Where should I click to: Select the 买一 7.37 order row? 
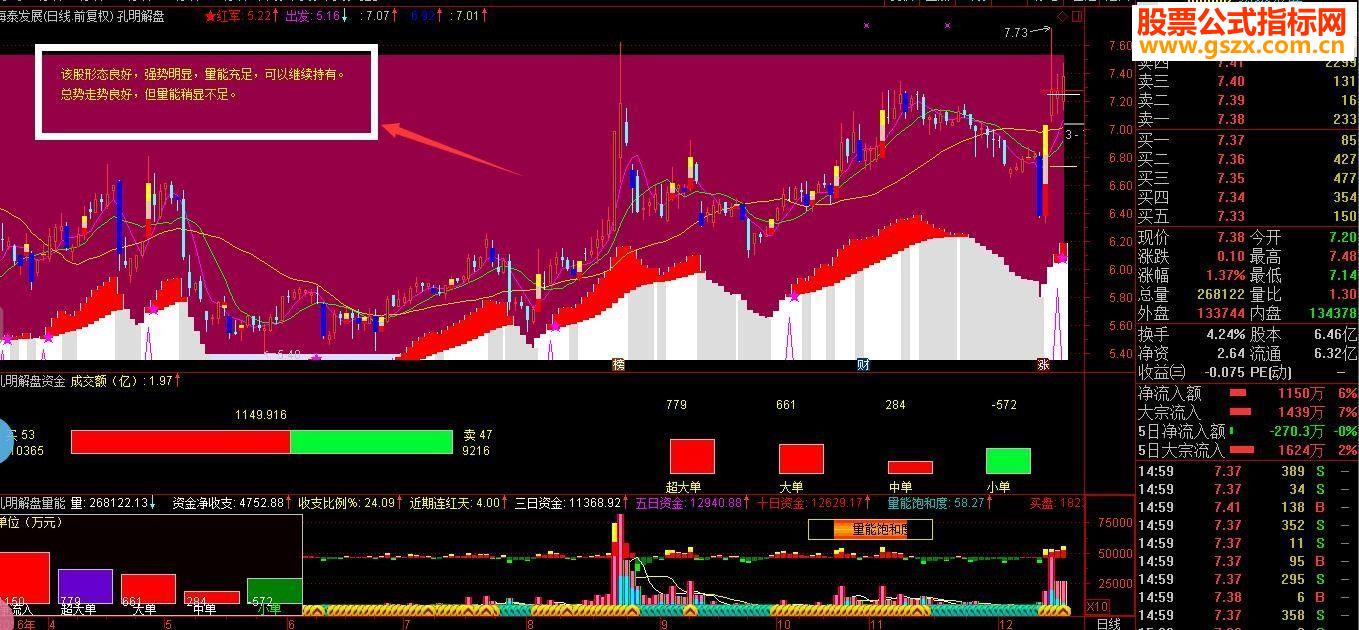coord(1247,140)
